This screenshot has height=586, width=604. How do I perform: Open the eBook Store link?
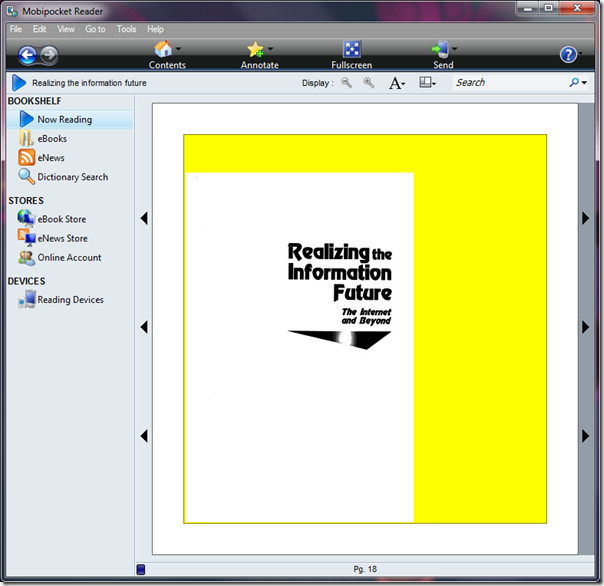coord(61,219)
